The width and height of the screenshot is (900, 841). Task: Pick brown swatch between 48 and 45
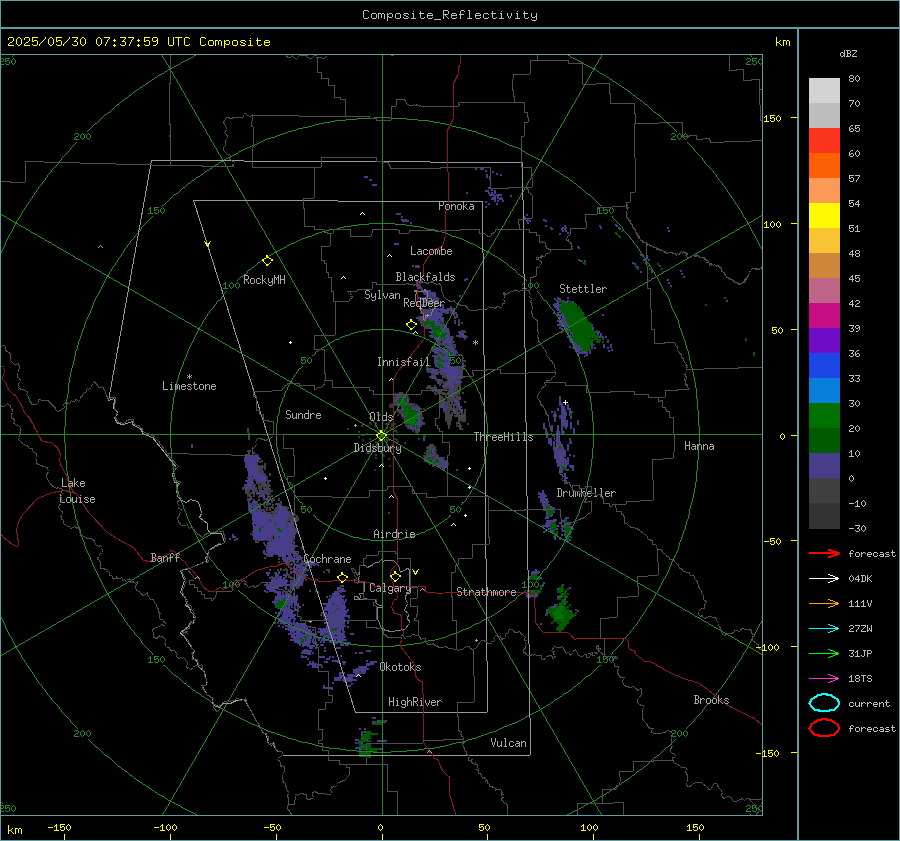point(824,266)
